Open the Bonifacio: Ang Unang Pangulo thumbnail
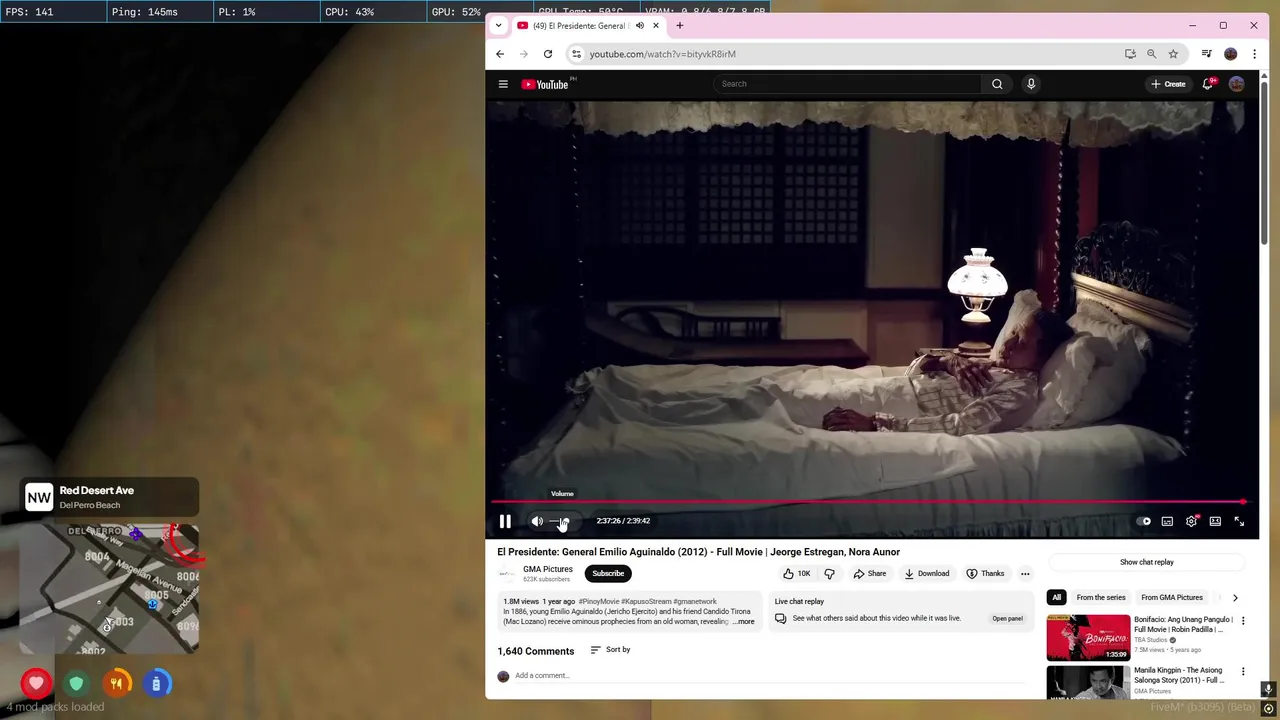Image resolution: width=1280 pixels, height=720 pixels. [1088, 638]
